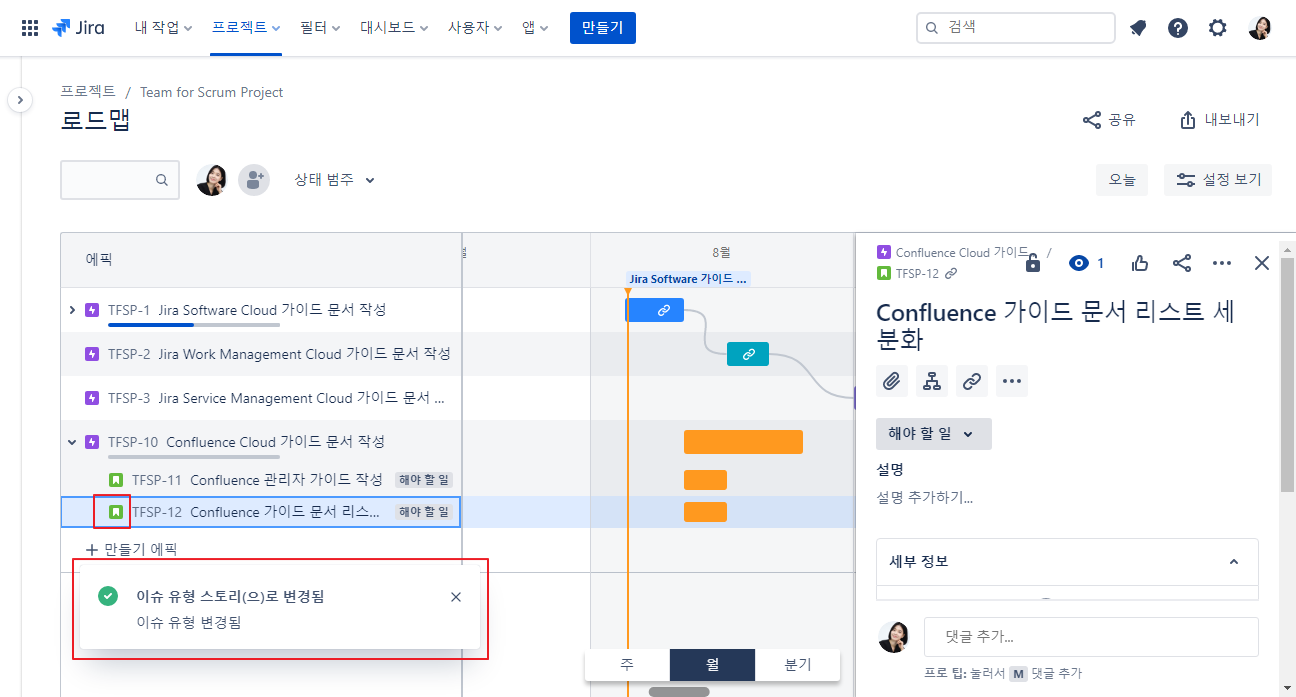This screenshot has width=1296, height=697.
Task: Click the export button 내보내기
Action: [x=1219, y=120]
